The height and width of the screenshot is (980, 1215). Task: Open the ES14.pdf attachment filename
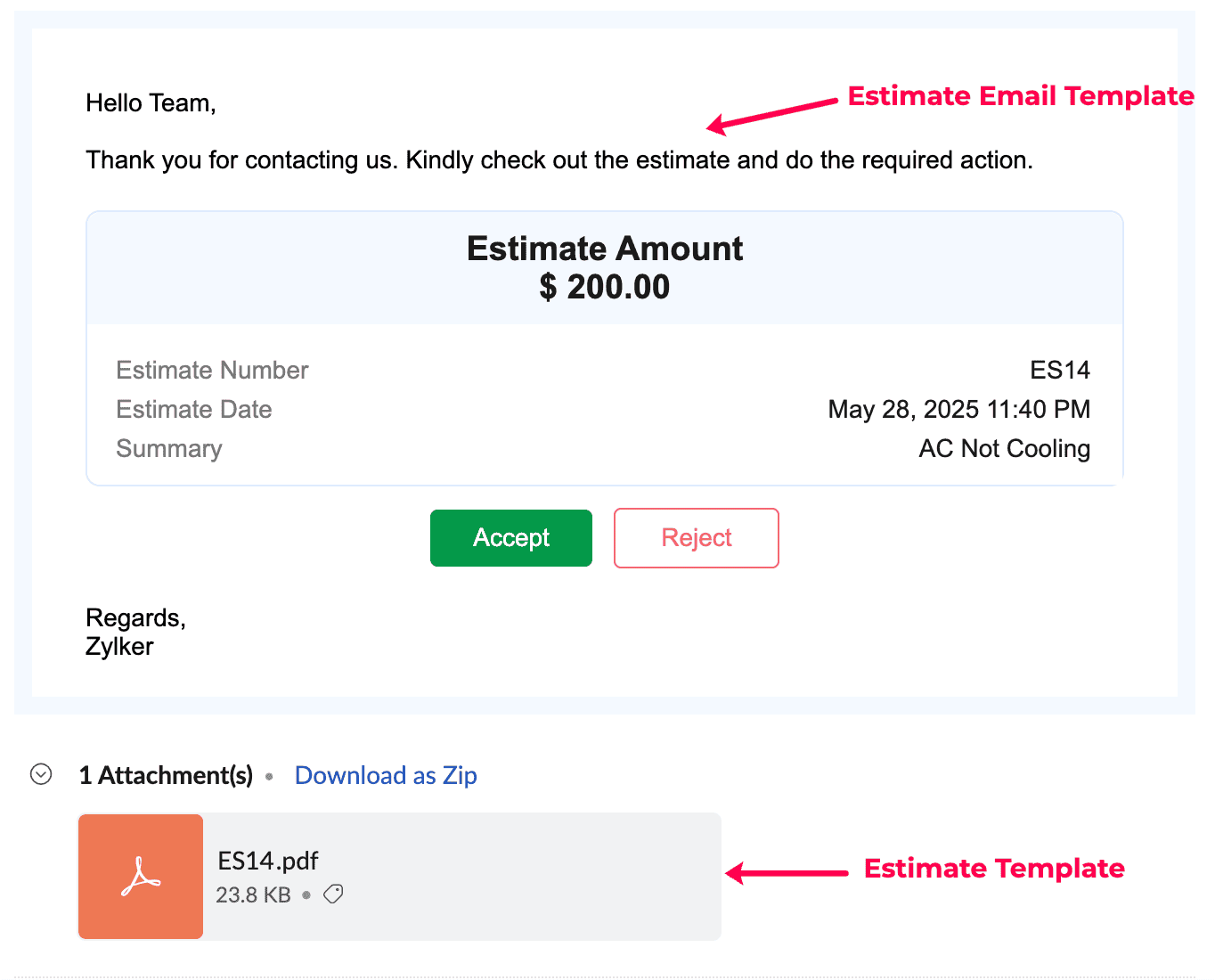tap(268, 861)
